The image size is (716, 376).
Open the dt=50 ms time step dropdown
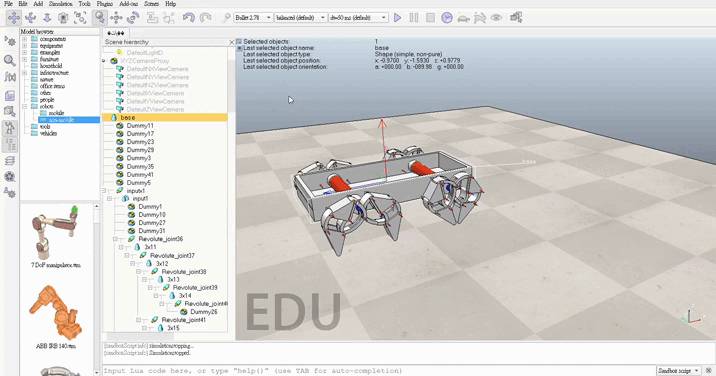(x=358, y=18)
